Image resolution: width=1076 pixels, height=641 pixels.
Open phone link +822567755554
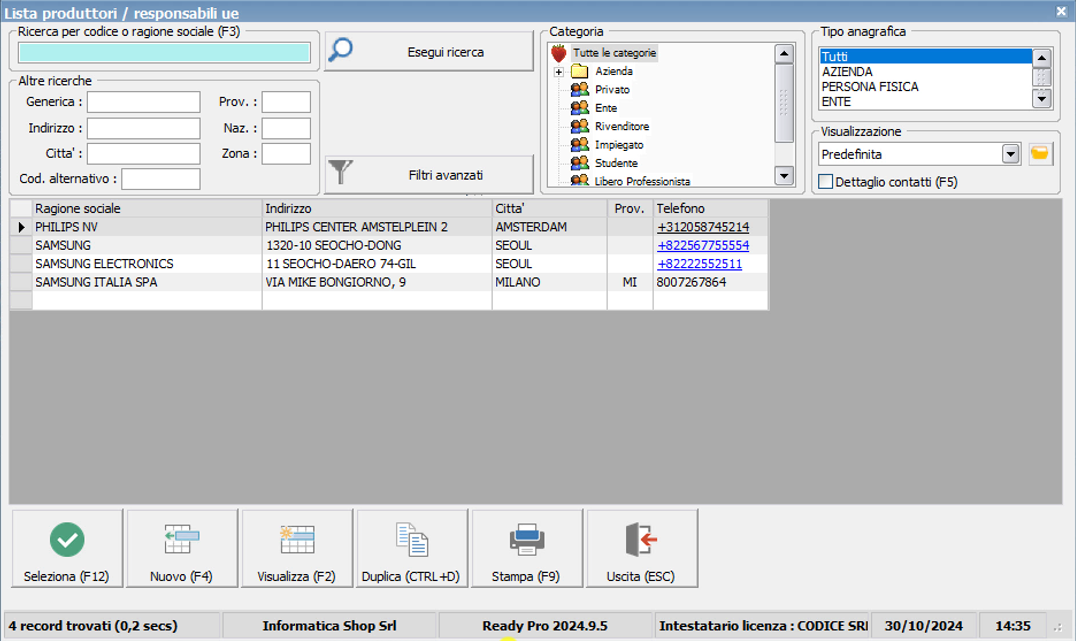[703, 245]
